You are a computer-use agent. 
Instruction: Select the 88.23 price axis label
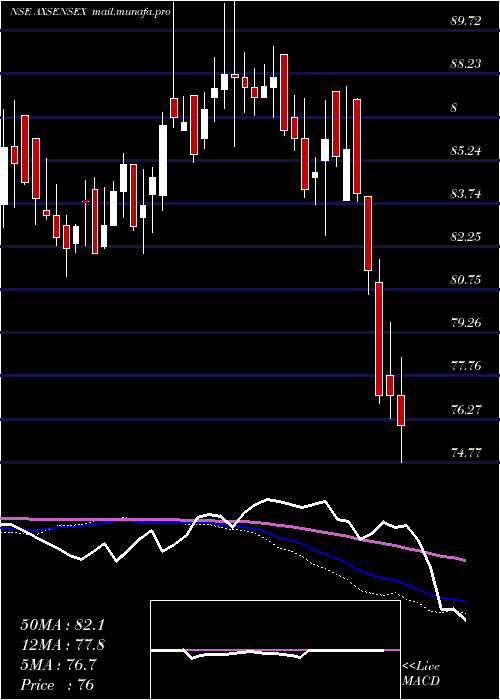pyautogui.click(x=466, y=64)
